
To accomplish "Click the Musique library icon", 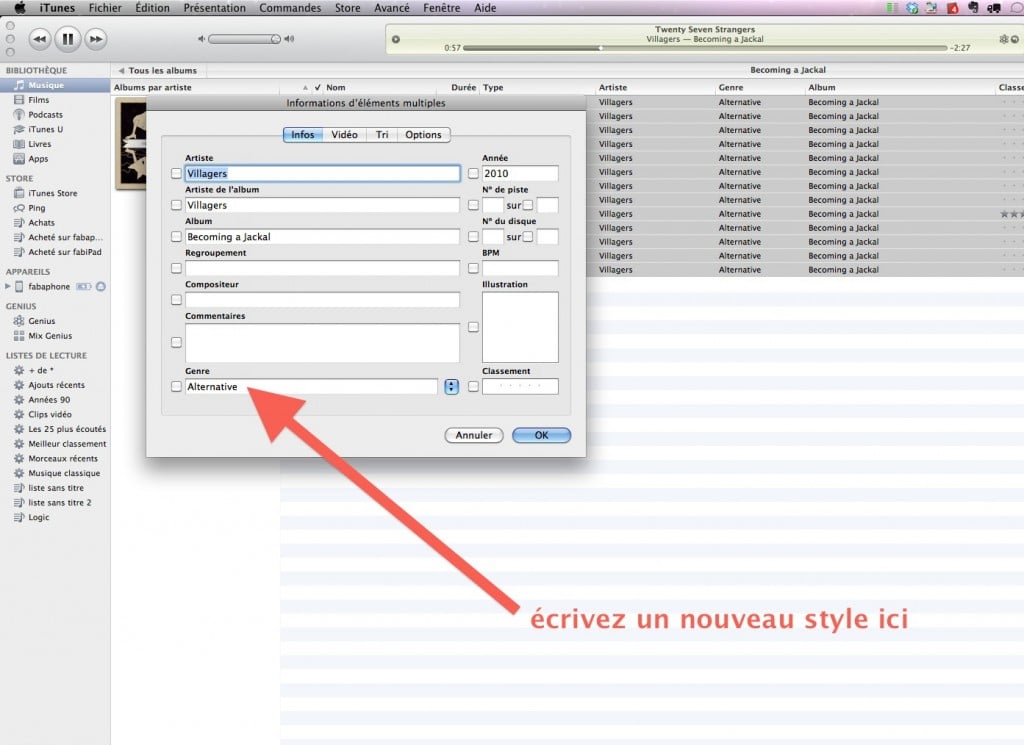I will [20, 85].
